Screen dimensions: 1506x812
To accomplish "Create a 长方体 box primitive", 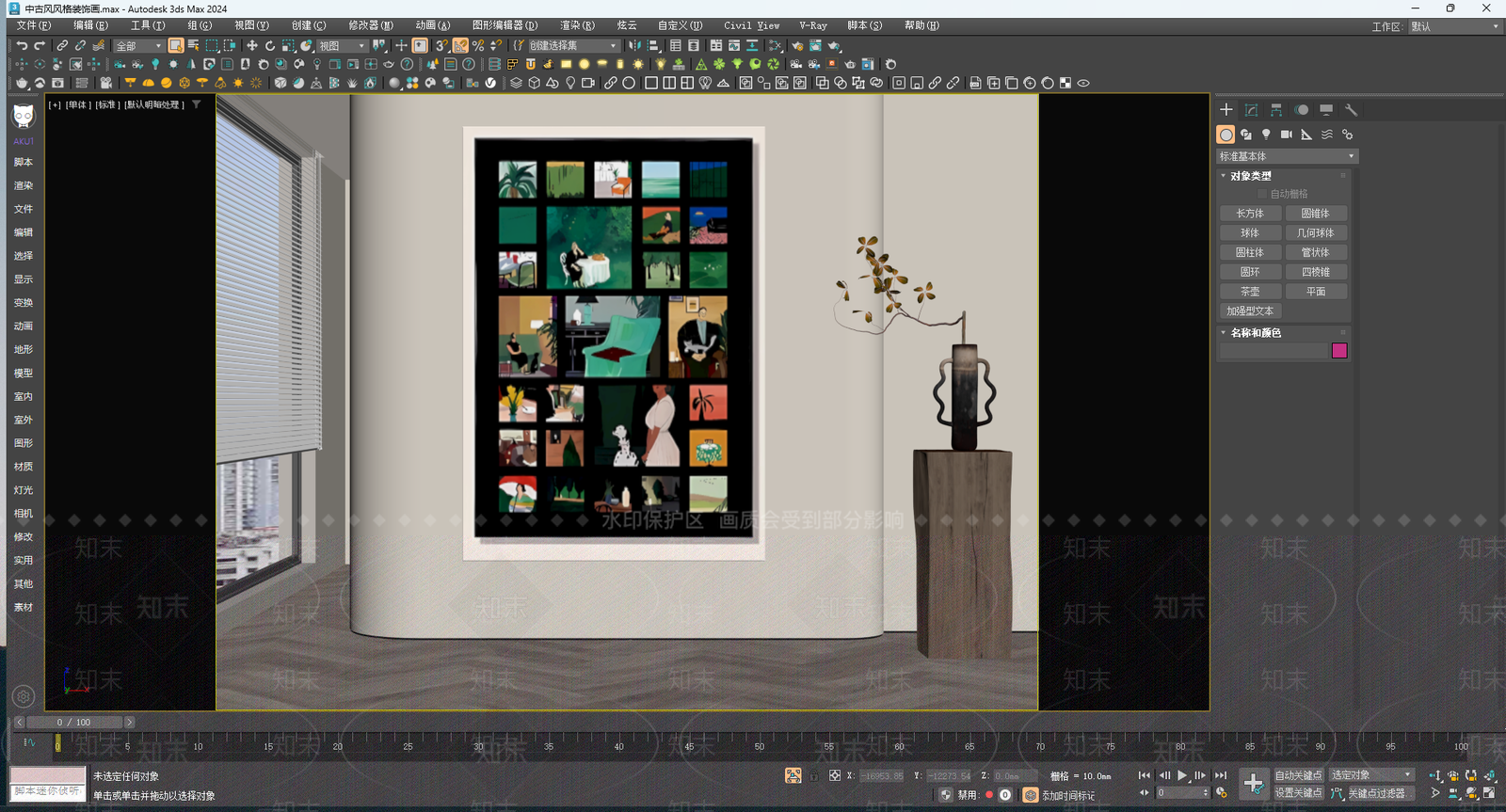I will [x=1250, y=214].
